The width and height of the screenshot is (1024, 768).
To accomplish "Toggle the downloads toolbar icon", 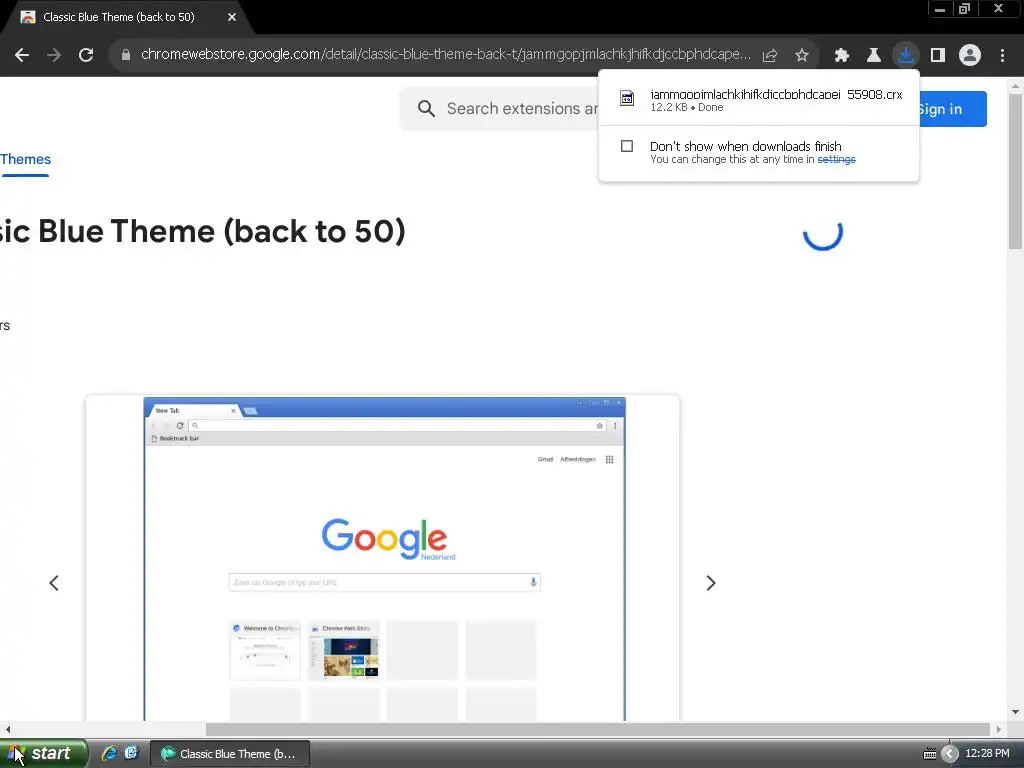I will [906, 55].
